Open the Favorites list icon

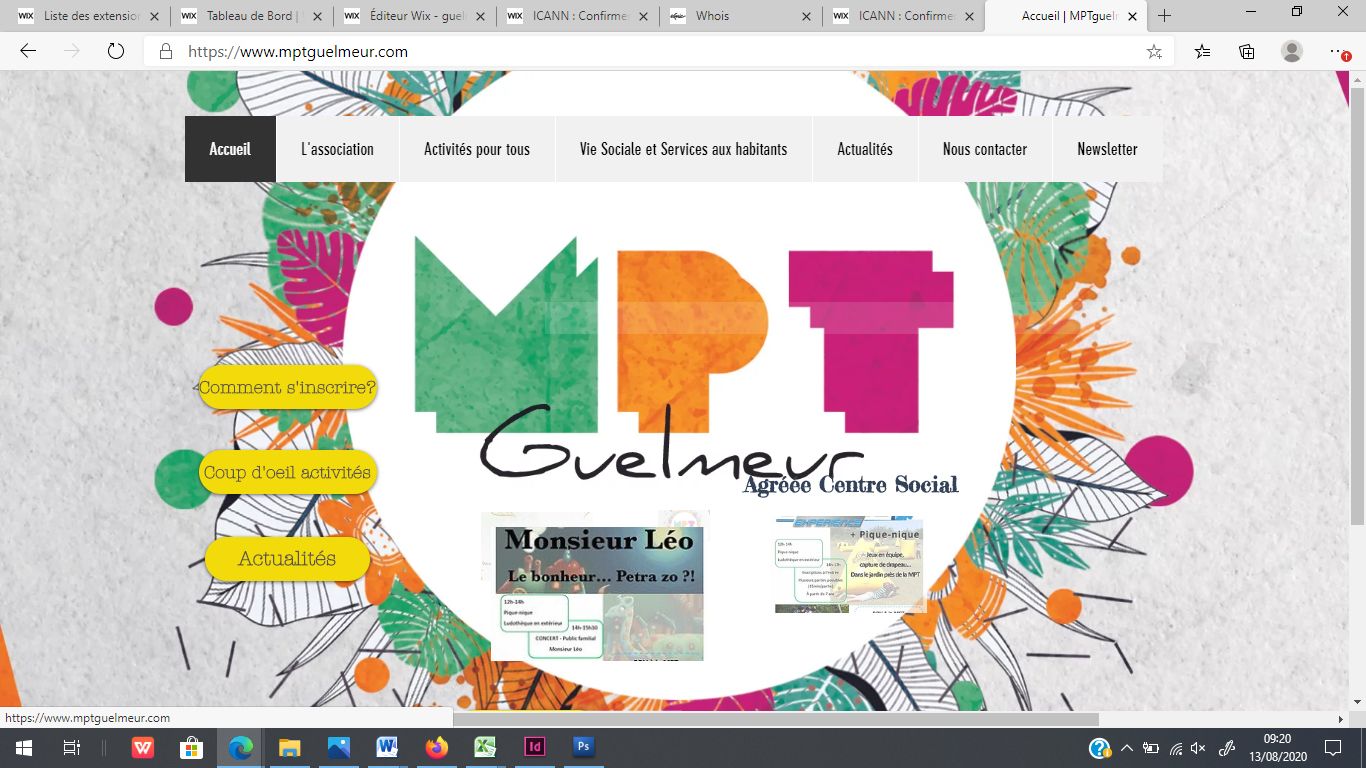point(1202,52)
